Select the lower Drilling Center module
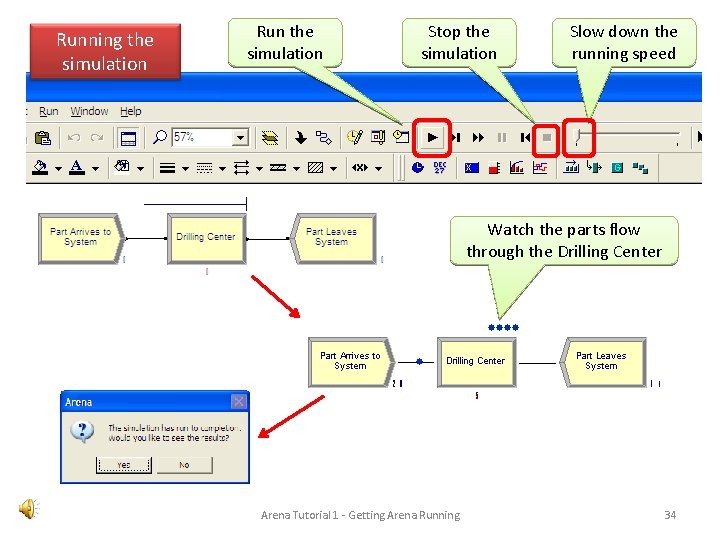The height and width of the screenshot is (540, 720). 477,363
